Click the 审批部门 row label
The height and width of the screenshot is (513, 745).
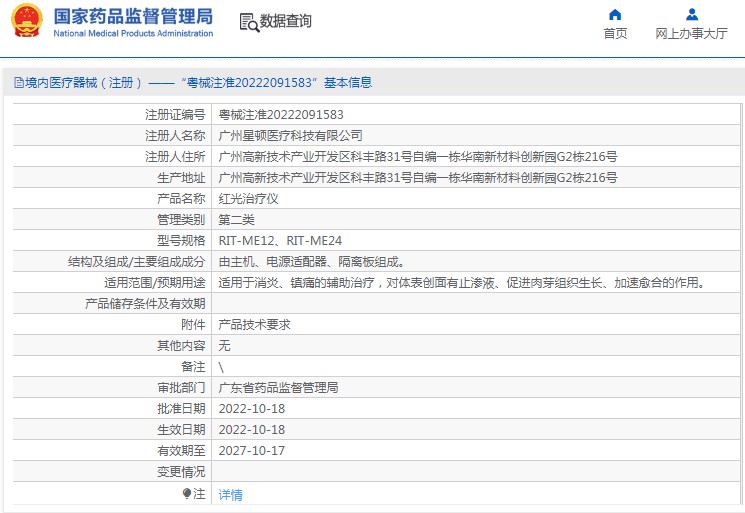[x=181, y=388]
